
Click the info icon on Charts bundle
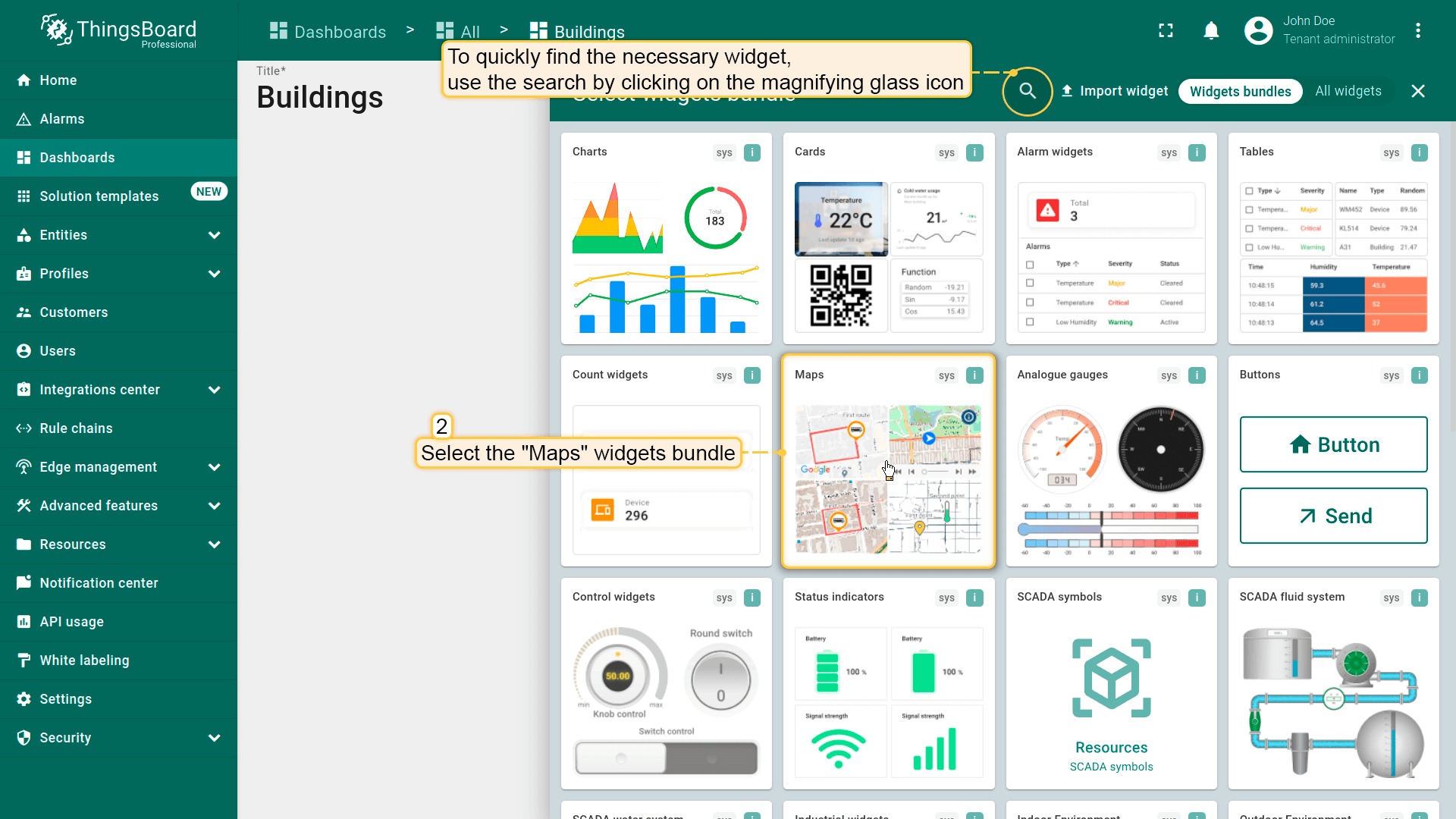pyautogui.click(x=752, y=152)
